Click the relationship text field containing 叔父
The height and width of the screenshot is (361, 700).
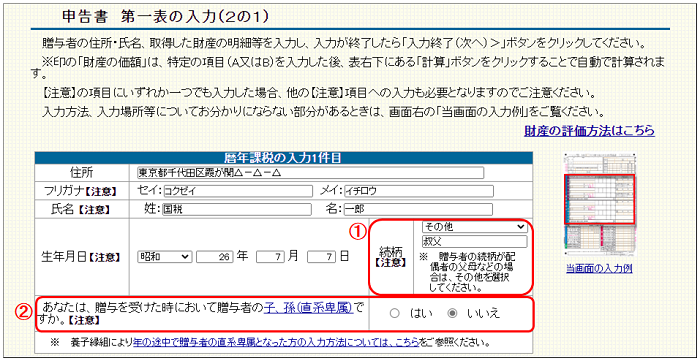[475, 242]
